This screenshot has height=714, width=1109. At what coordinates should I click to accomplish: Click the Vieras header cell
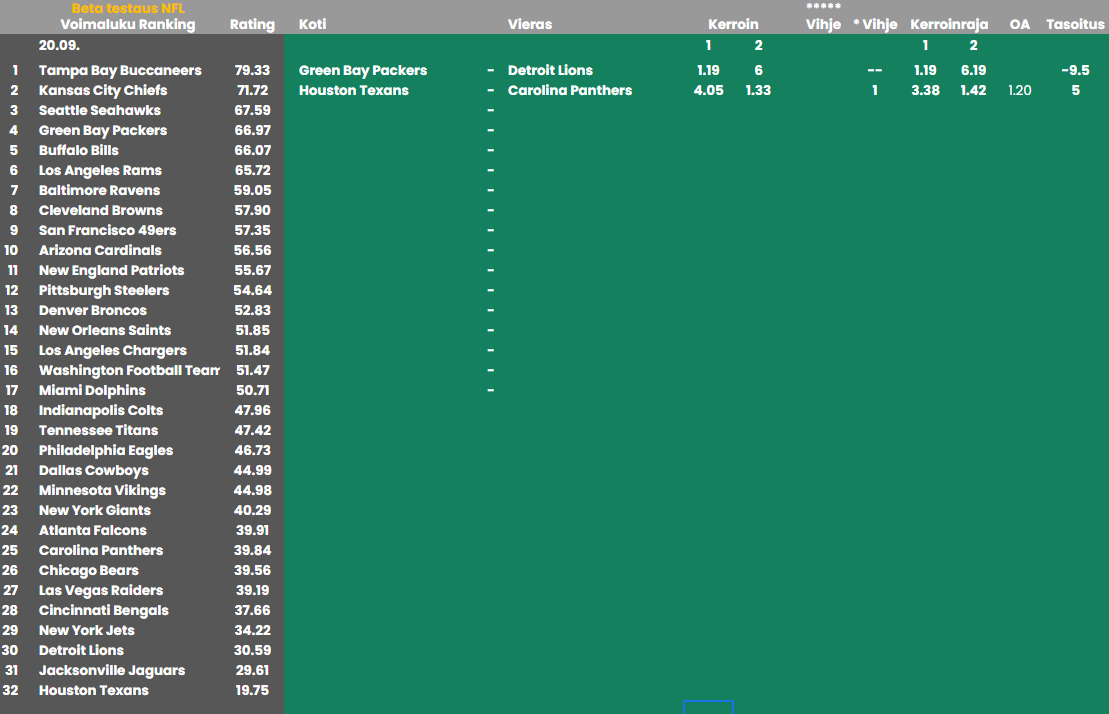pos(530,24)
